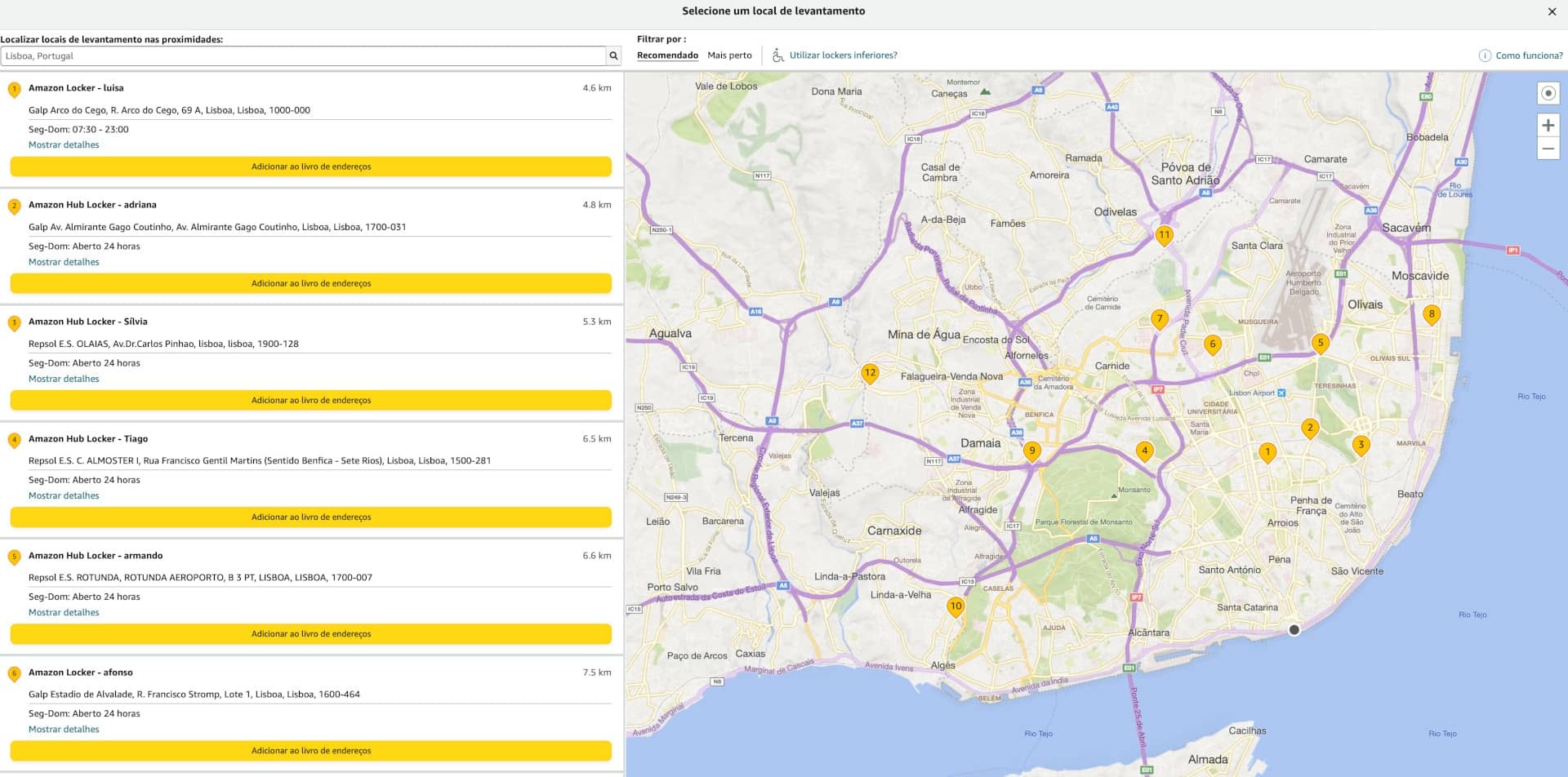Show details for Amazon Locker luisa

click(64, 145)
